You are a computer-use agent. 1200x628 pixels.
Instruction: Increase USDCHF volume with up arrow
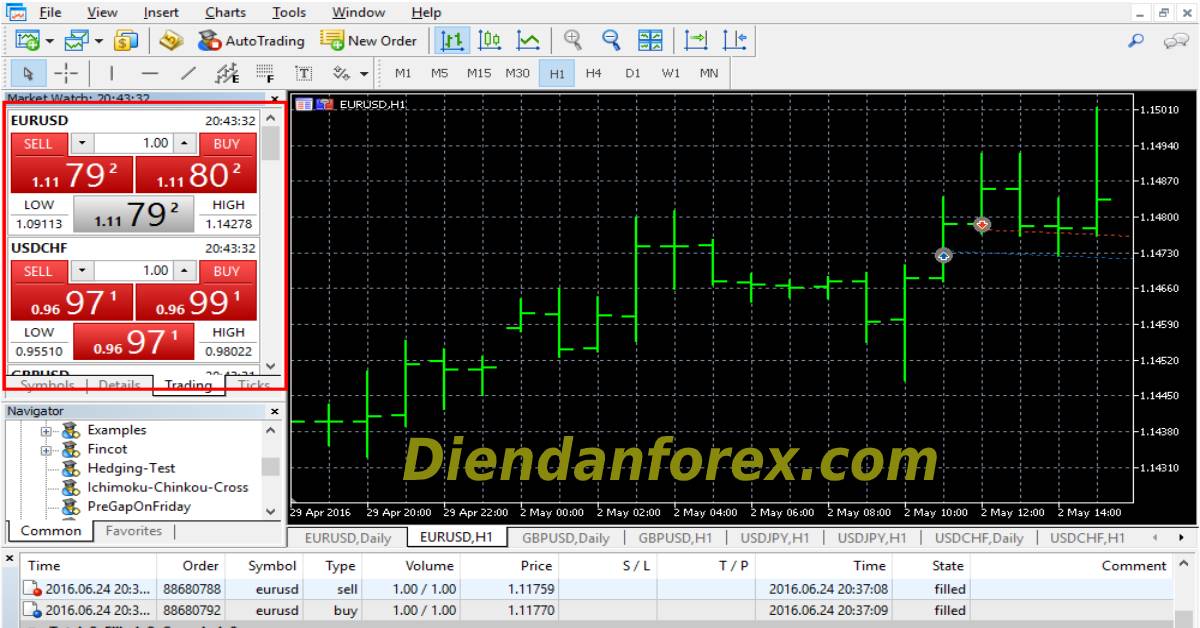click(x=183, y=271)
